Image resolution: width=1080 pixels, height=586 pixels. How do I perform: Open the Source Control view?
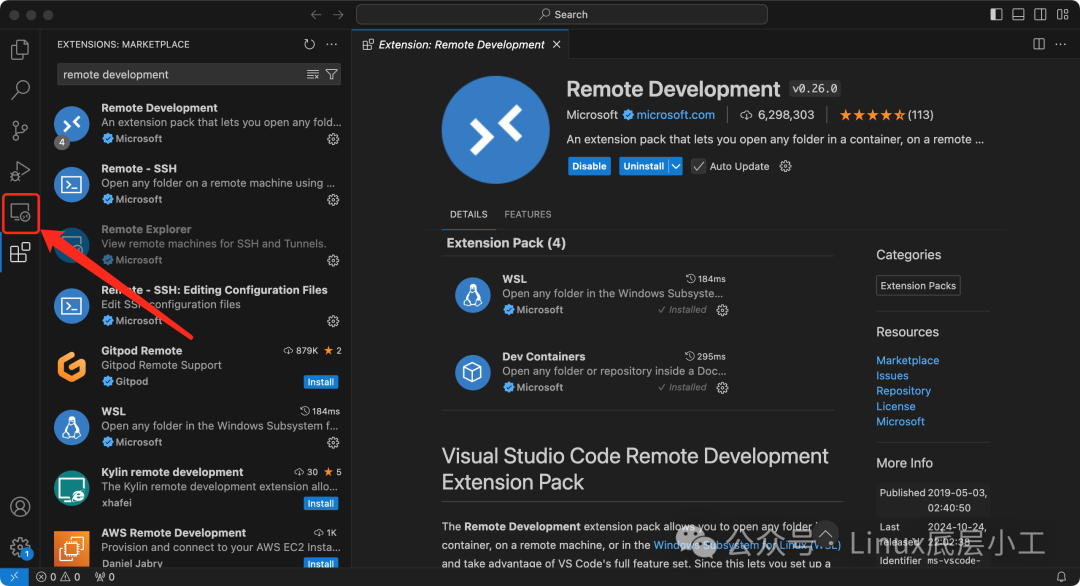point(20,130)
